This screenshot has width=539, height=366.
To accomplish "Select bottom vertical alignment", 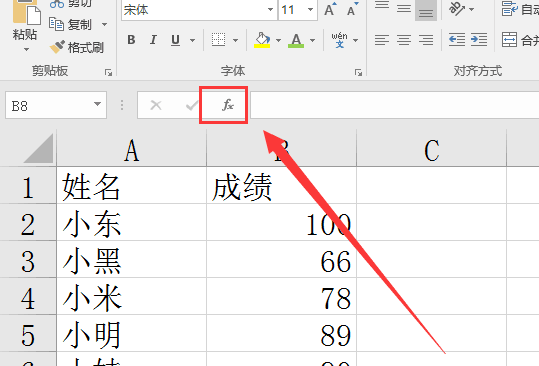I will [x=426, y=10].
